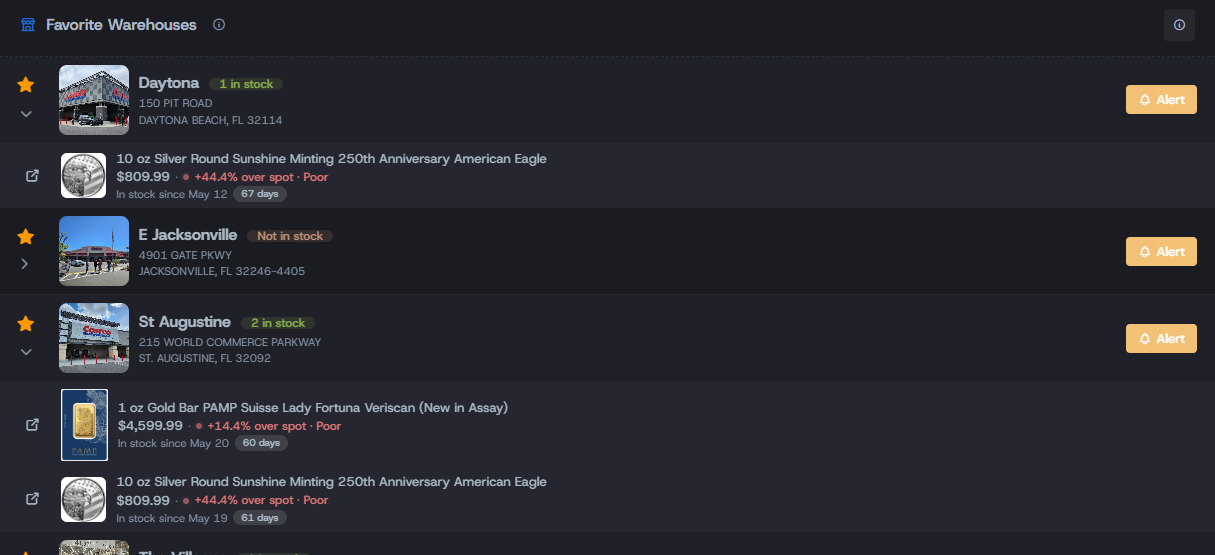Open external link for St Augustine silver round
This screenshot has width=1215, height=555.
32,498
